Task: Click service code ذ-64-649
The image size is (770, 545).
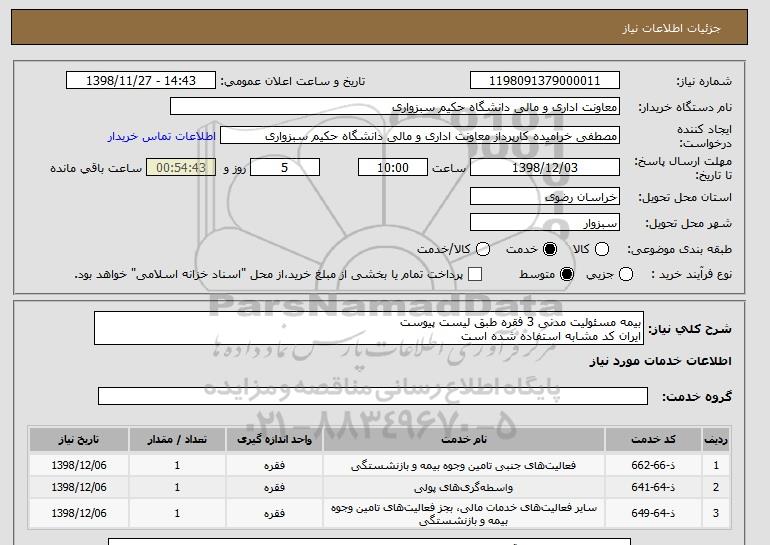Action: [653, 513]
